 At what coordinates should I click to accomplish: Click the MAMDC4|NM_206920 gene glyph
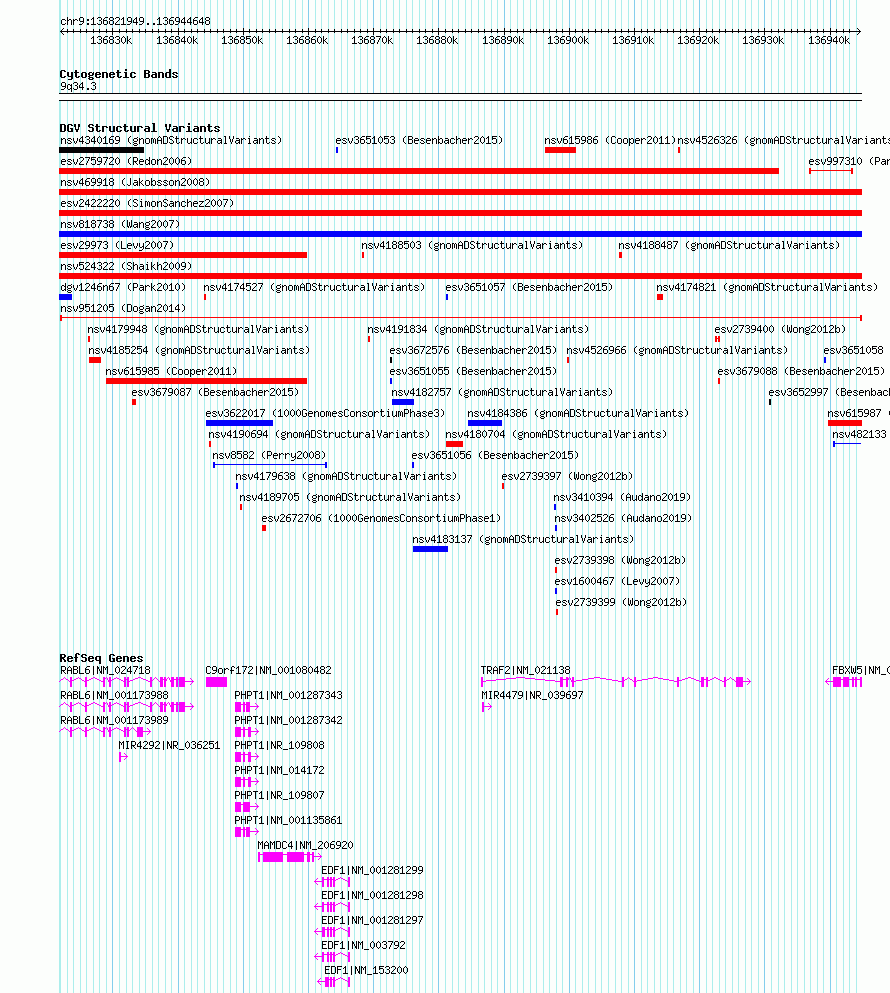point(289,857)
